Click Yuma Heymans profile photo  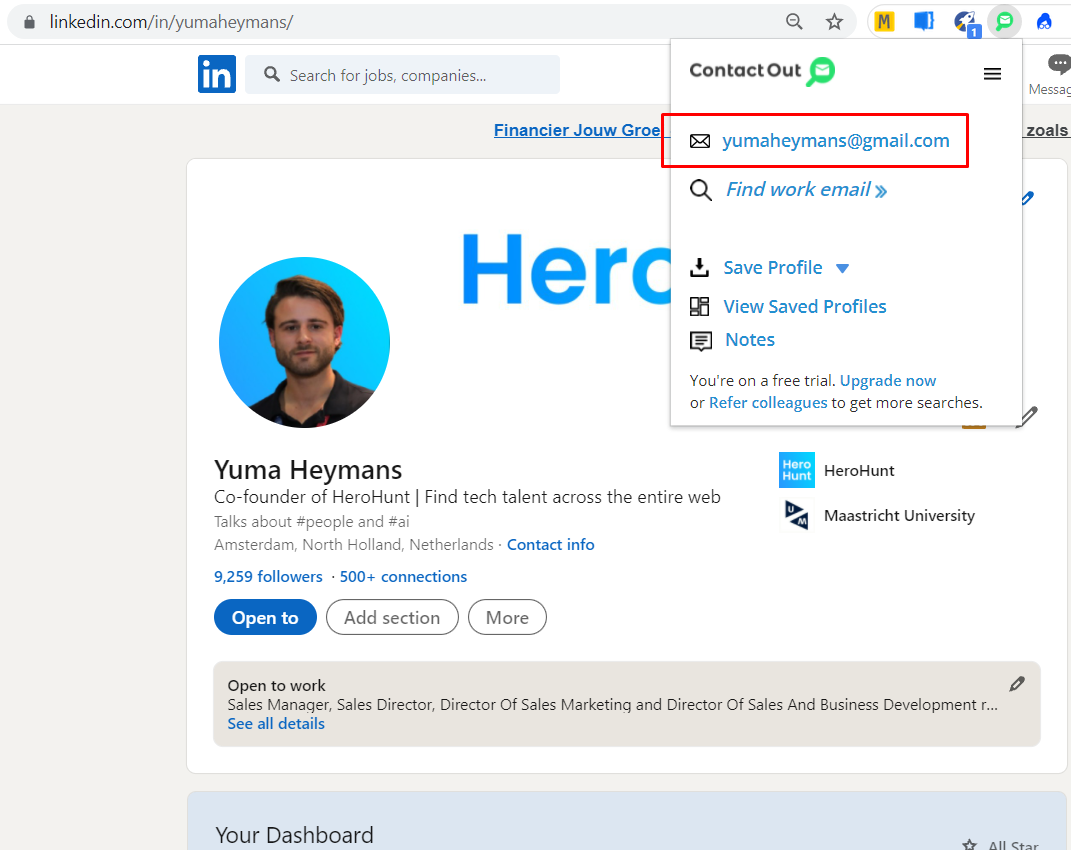pyautogui.click(x=304, y=343)
